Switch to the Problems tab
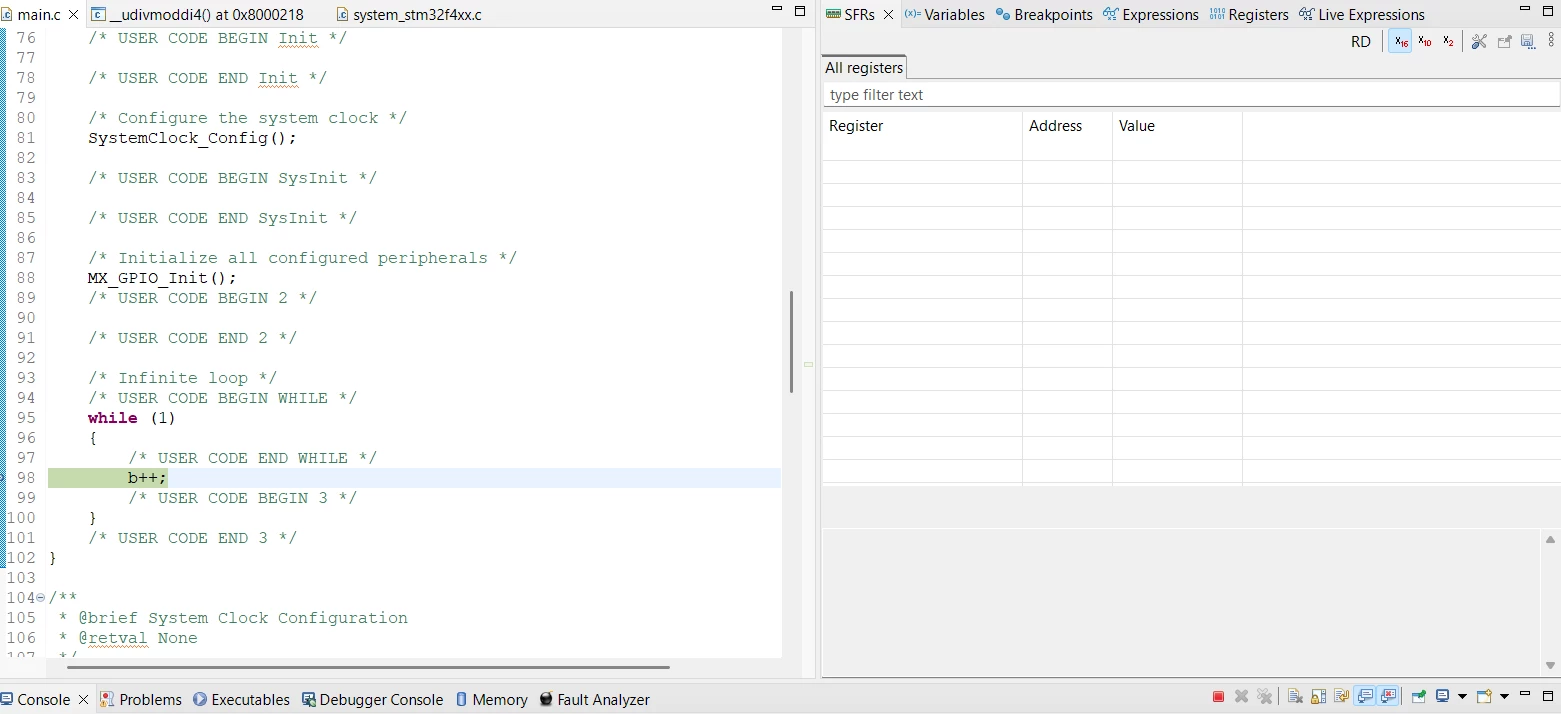 click(141, 699)
